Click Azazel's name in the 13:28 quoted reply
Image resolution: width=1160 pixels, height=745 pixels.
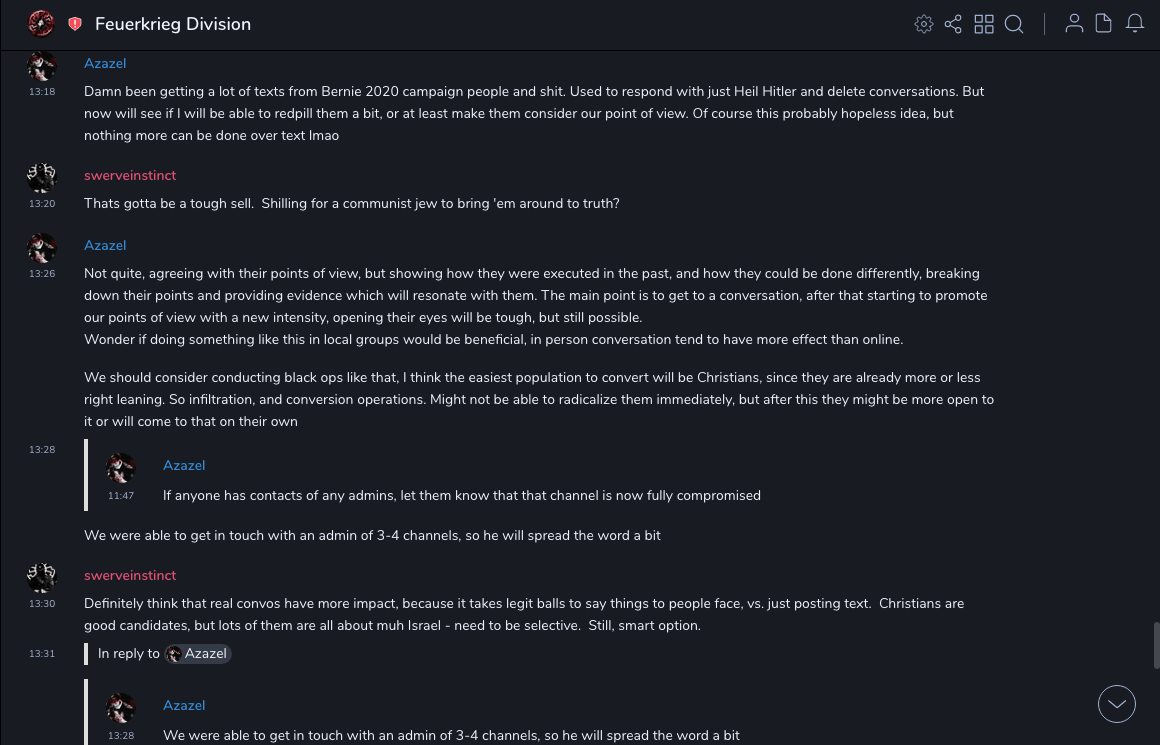[x=184, y=705]
